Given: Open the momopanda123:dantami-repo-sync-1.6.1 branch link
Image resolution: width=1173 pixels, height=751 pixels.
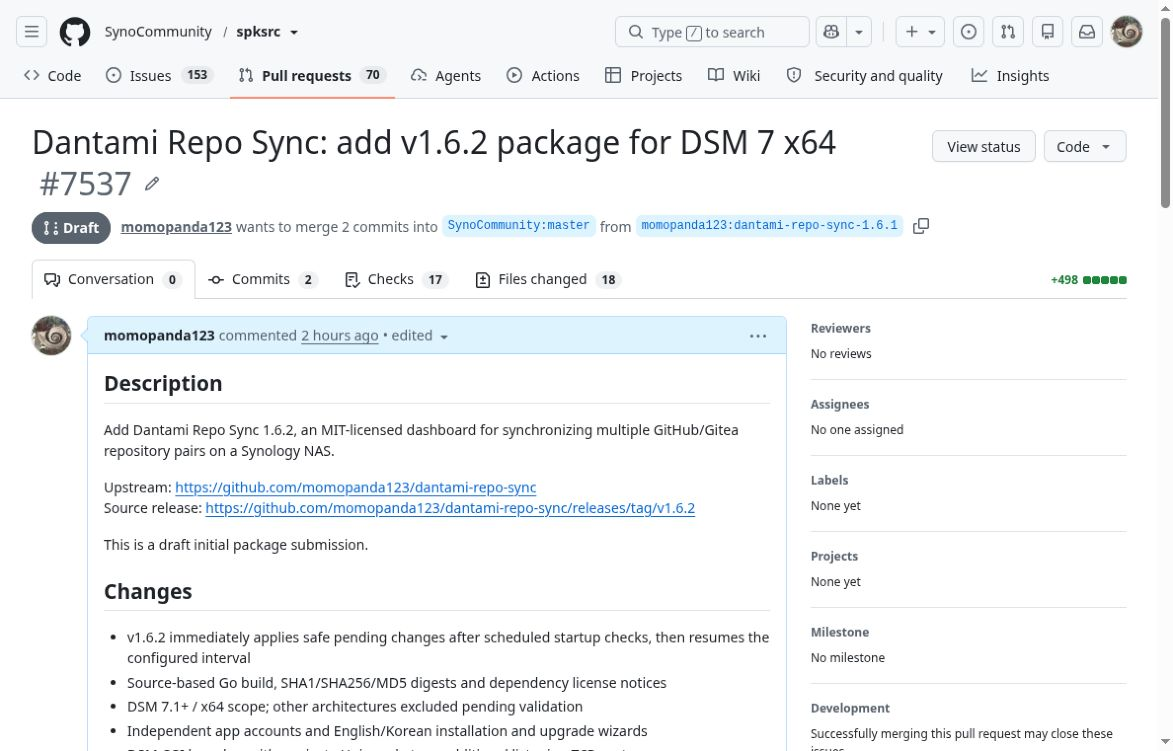Looking at the screenshot, I should [769, 226].
